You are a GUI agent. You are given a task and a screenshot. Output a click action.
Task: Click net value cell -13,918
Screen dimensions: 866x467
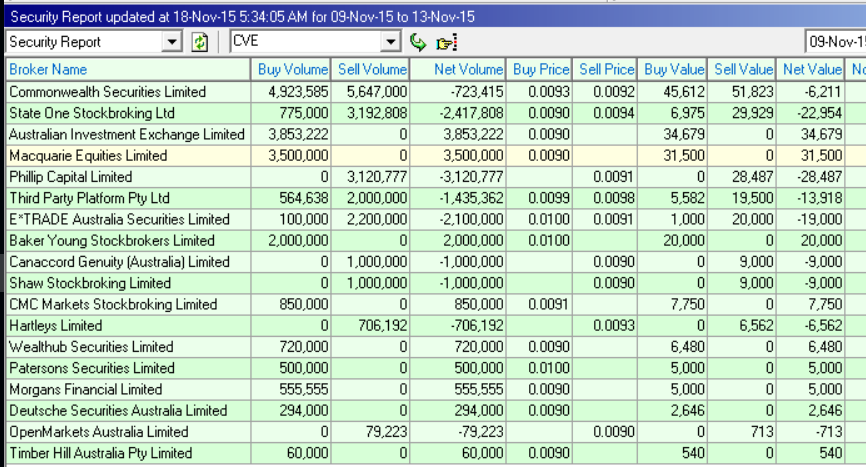point(810,198)
